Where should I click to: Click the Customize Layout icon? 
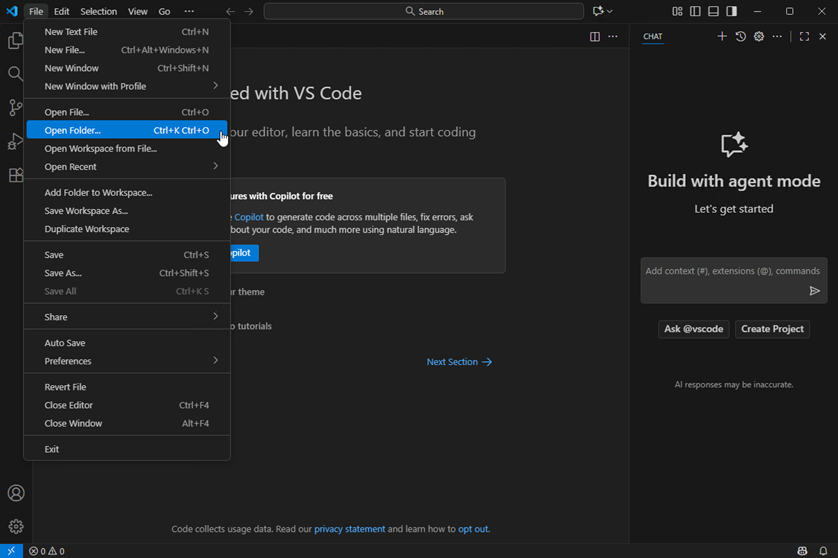(x=677, y=11)
